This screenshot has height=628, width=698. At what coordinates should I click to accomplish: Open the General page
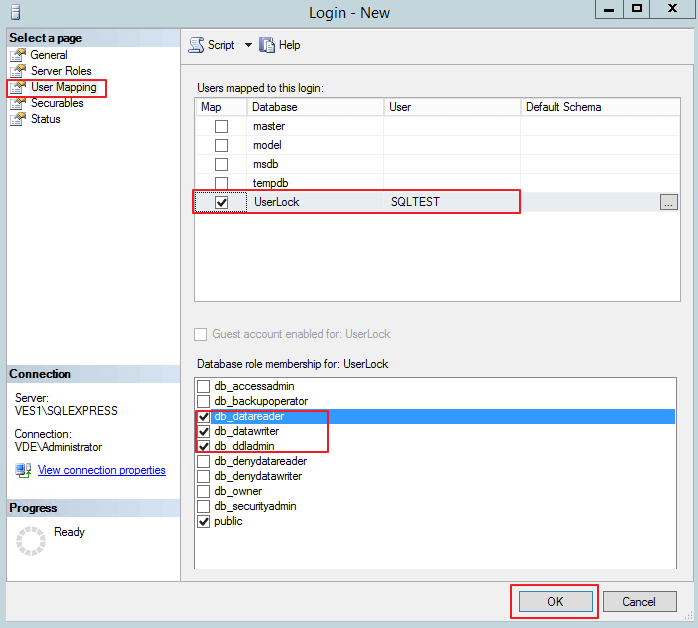pyautogui.click(x=49, y=55)
